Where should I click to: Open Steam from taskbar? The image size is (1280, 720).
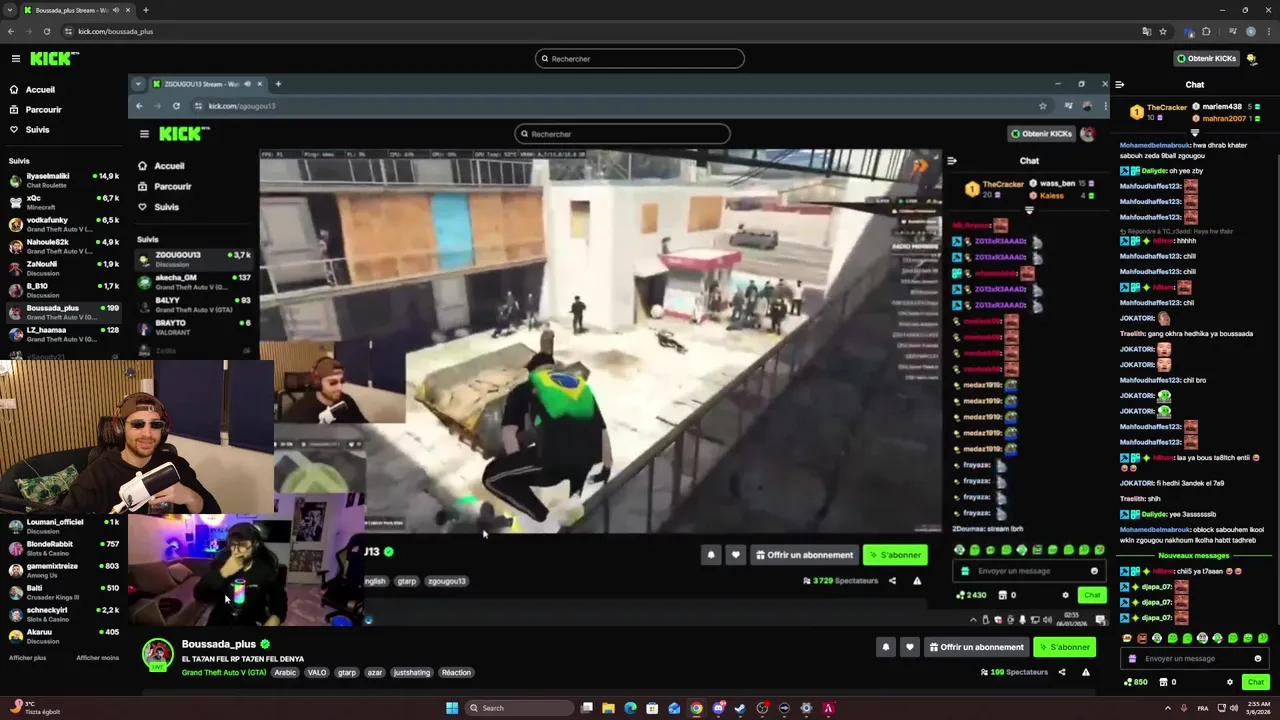(740, 708)
